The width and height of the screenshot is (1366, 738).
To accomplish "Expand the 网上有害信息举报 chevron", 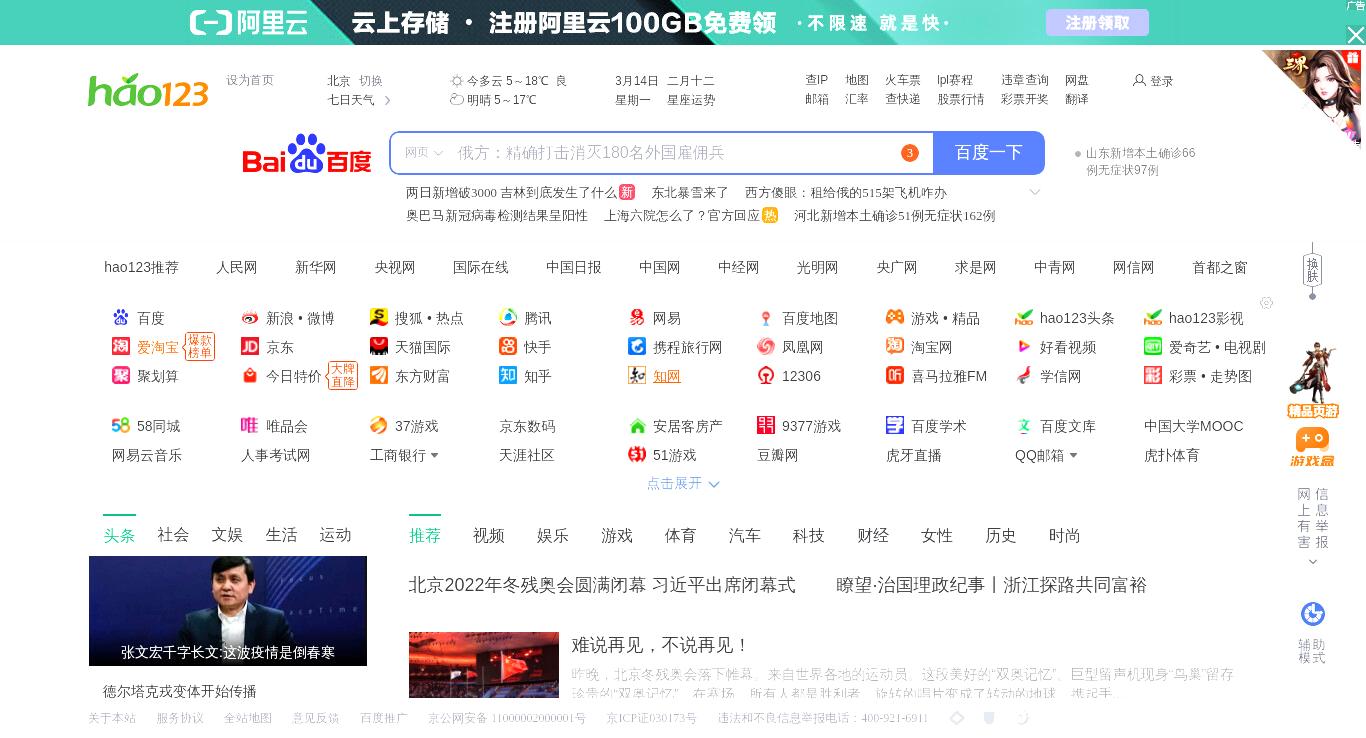I will click(1313, 562).
